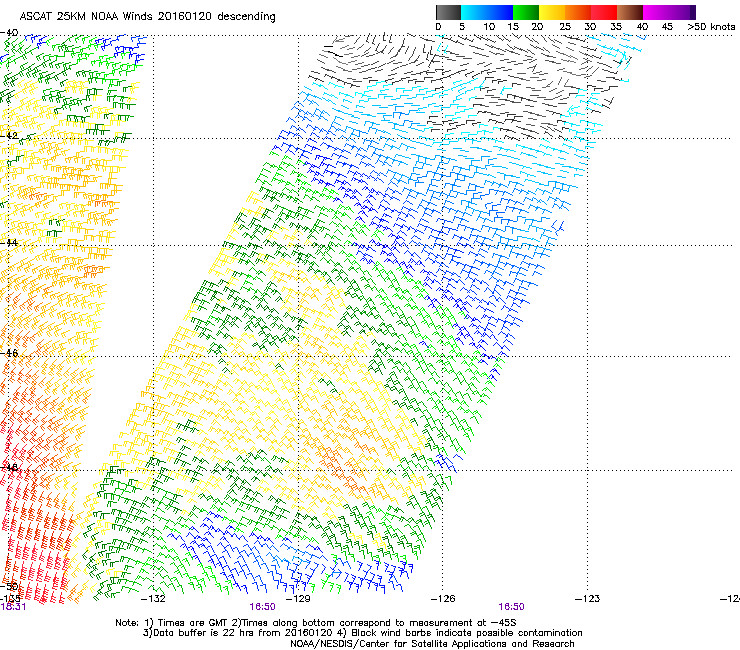Screen dimensions: 740x650
Task: Click the purple 16:50 time label near -126
Action: coord(511,607)
